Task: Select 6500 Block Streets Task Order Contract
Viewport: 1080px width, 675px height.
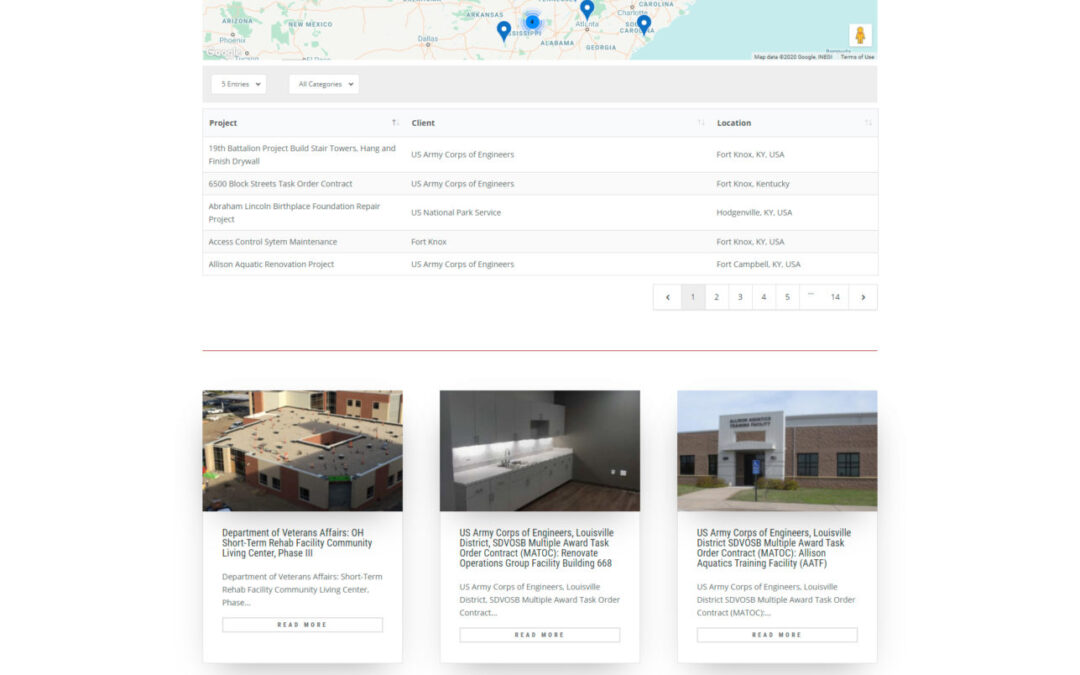Action: 280,184
